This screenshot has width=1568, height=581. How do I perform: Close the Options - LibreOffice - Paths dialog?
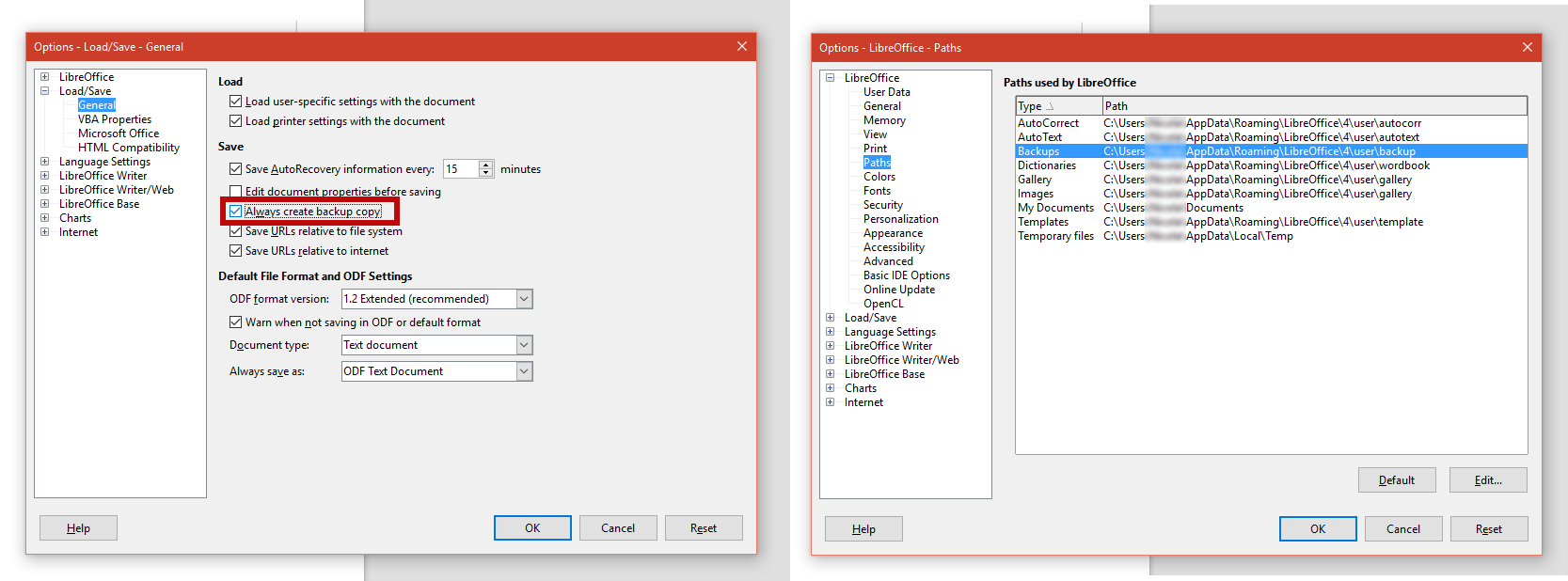1528,47
